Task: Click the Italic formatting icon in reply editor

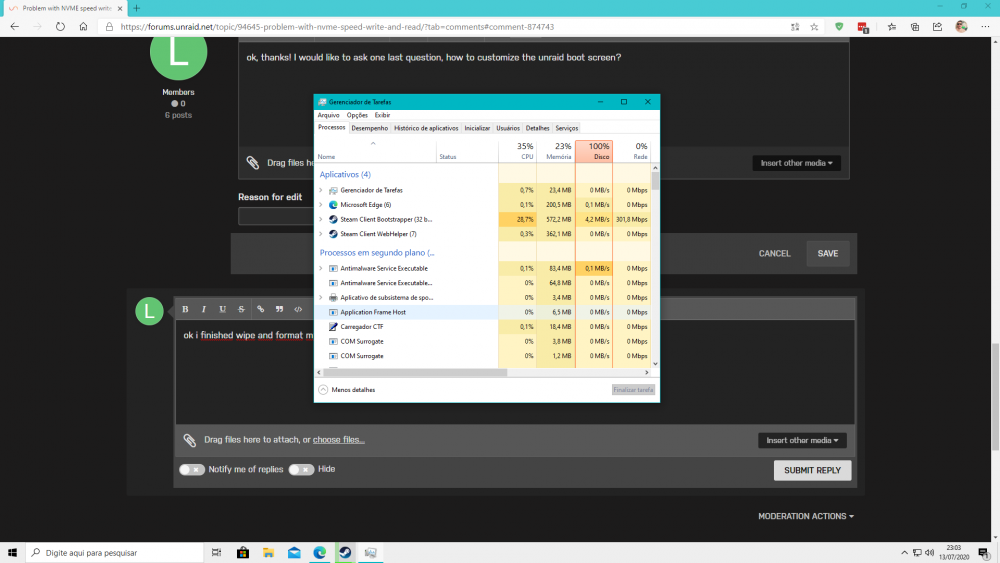Action: coord(203,309)
